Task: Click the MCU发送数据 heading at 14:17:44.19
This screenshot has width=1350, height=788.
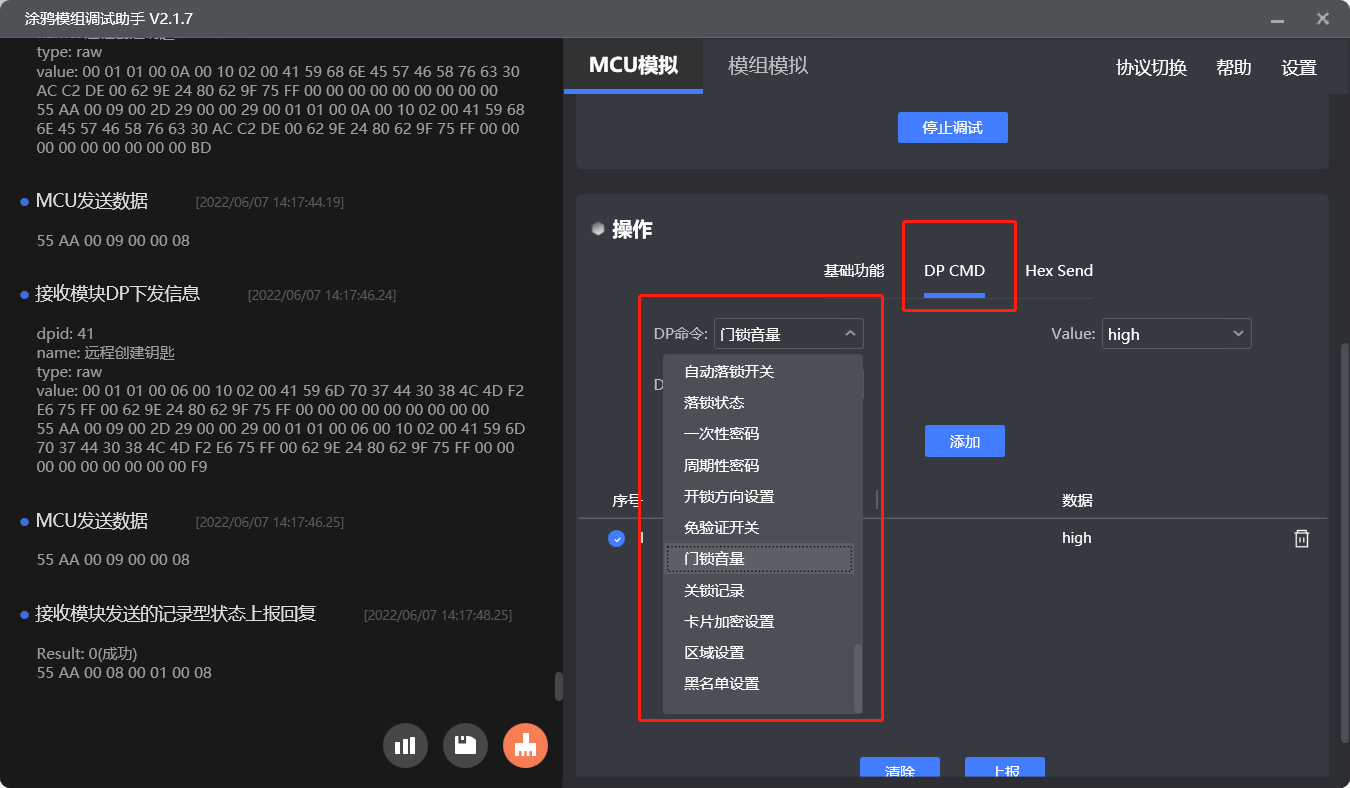Action: pyautogui.click(x=92, y=201)
